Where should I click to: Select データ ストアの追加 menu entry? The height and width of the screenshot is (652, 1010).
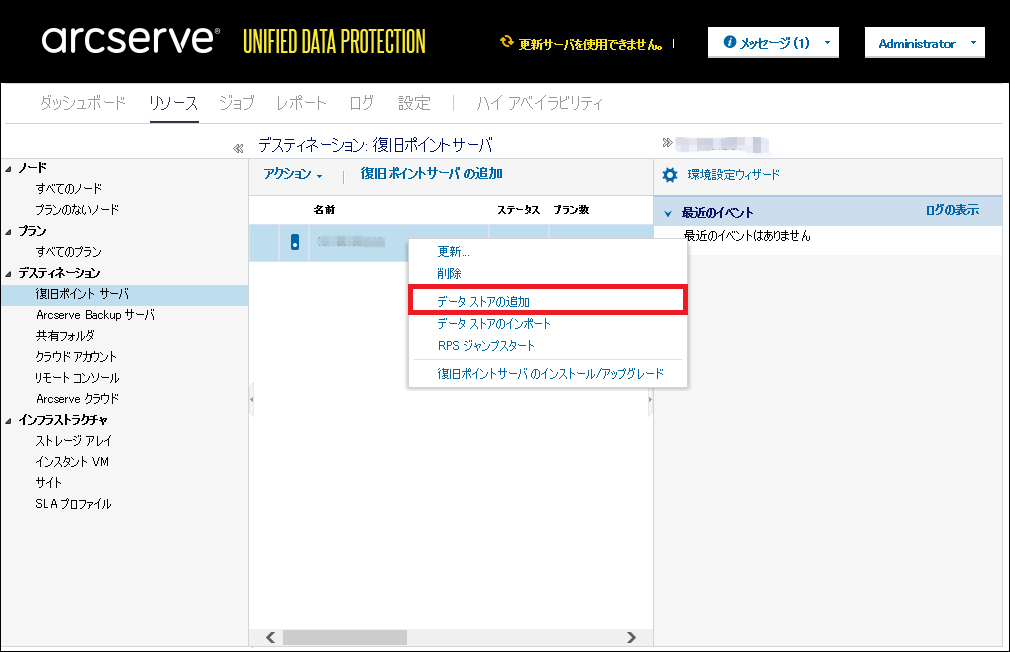coord(484,302)
